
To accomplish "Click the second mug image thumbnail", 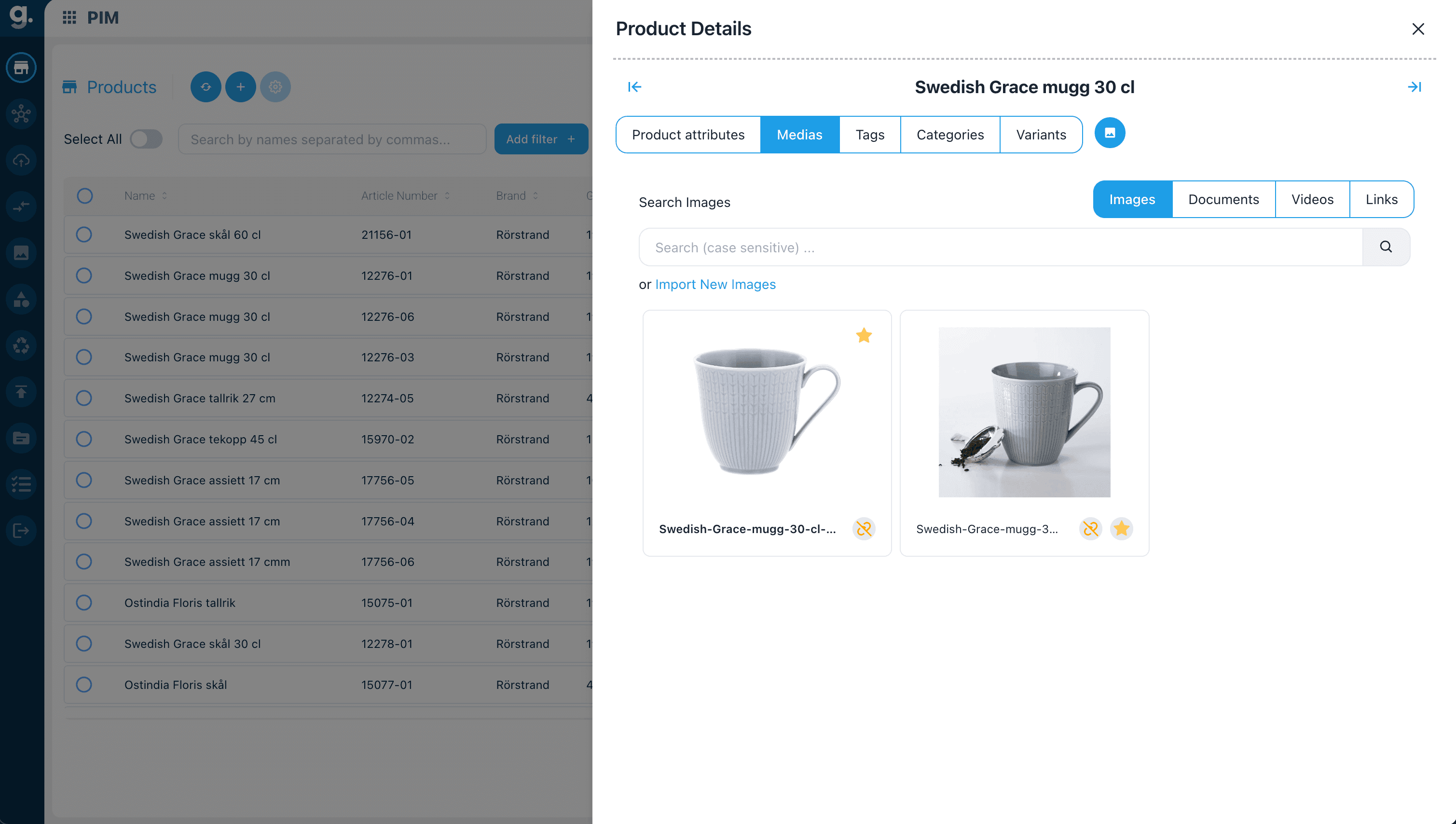I will (1024, 412).
